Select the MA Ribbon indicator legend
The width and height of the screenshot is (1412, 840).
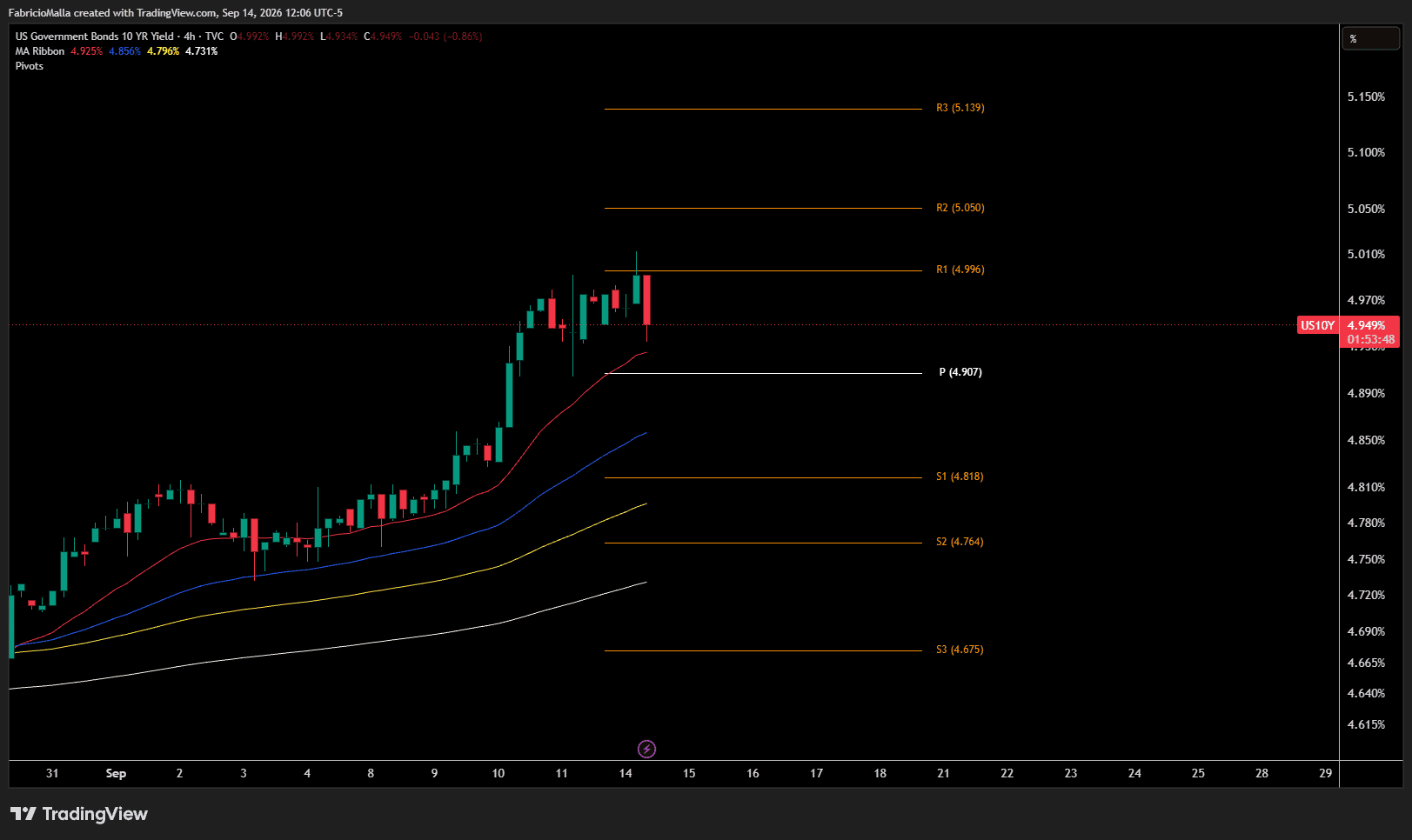tap(40, 51)
